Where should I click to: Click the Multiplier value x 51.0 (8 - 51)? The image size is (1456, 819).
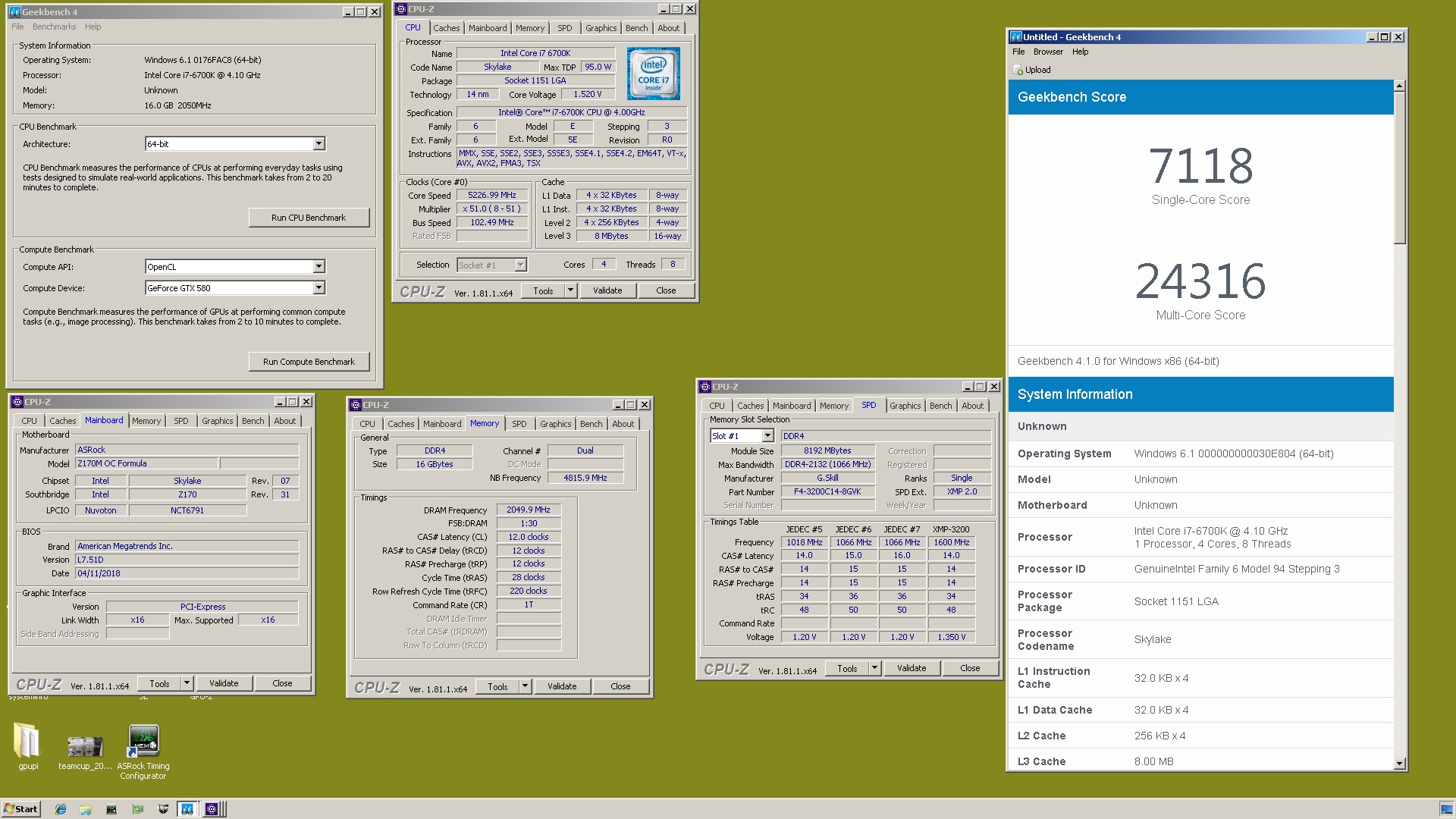pos(492,209)
